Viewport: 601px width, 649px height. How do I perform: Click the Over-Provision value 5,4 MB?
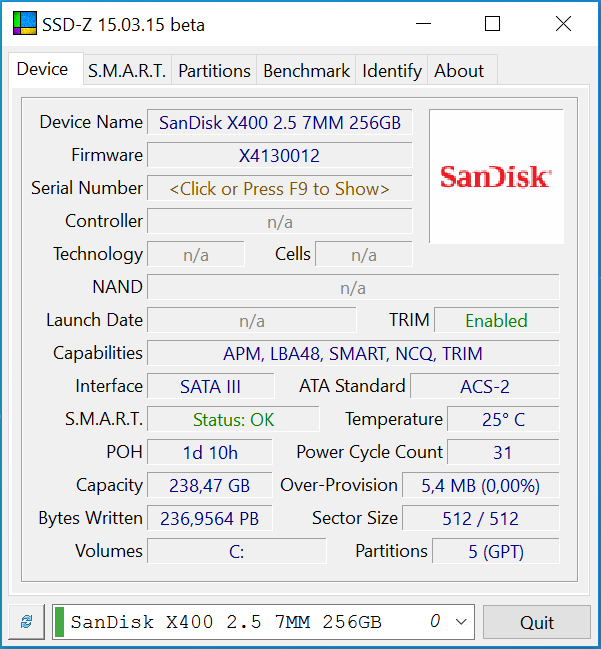click(x=481, y=485)
